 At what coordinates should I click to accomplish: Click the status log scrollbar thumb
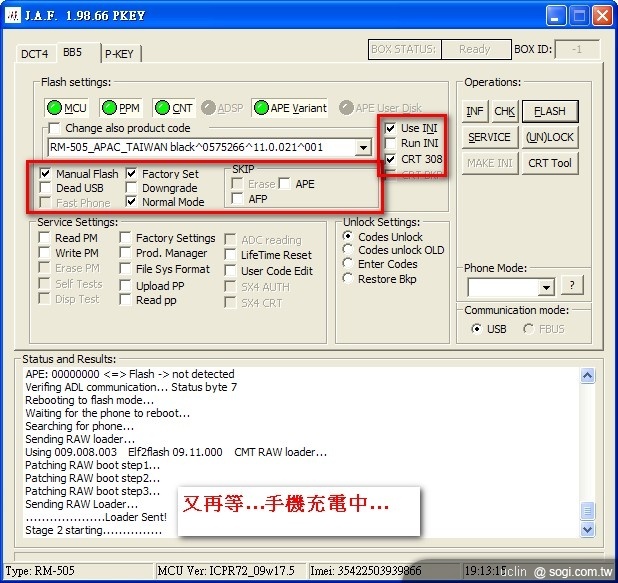587,511
